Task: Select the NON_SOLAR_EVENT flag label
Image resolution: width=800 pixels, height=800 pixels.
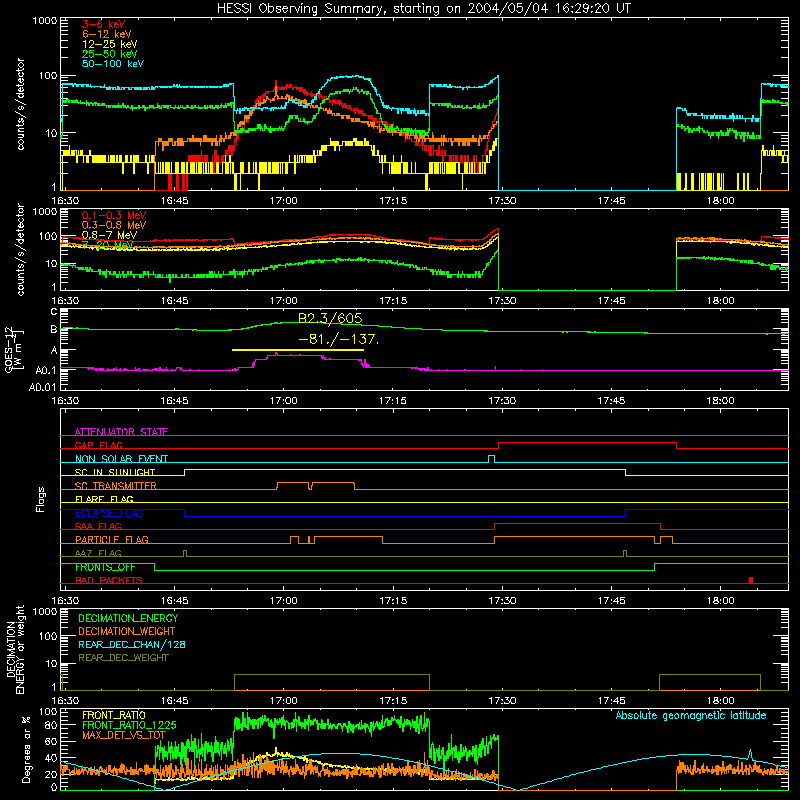Action: point(121,459)
